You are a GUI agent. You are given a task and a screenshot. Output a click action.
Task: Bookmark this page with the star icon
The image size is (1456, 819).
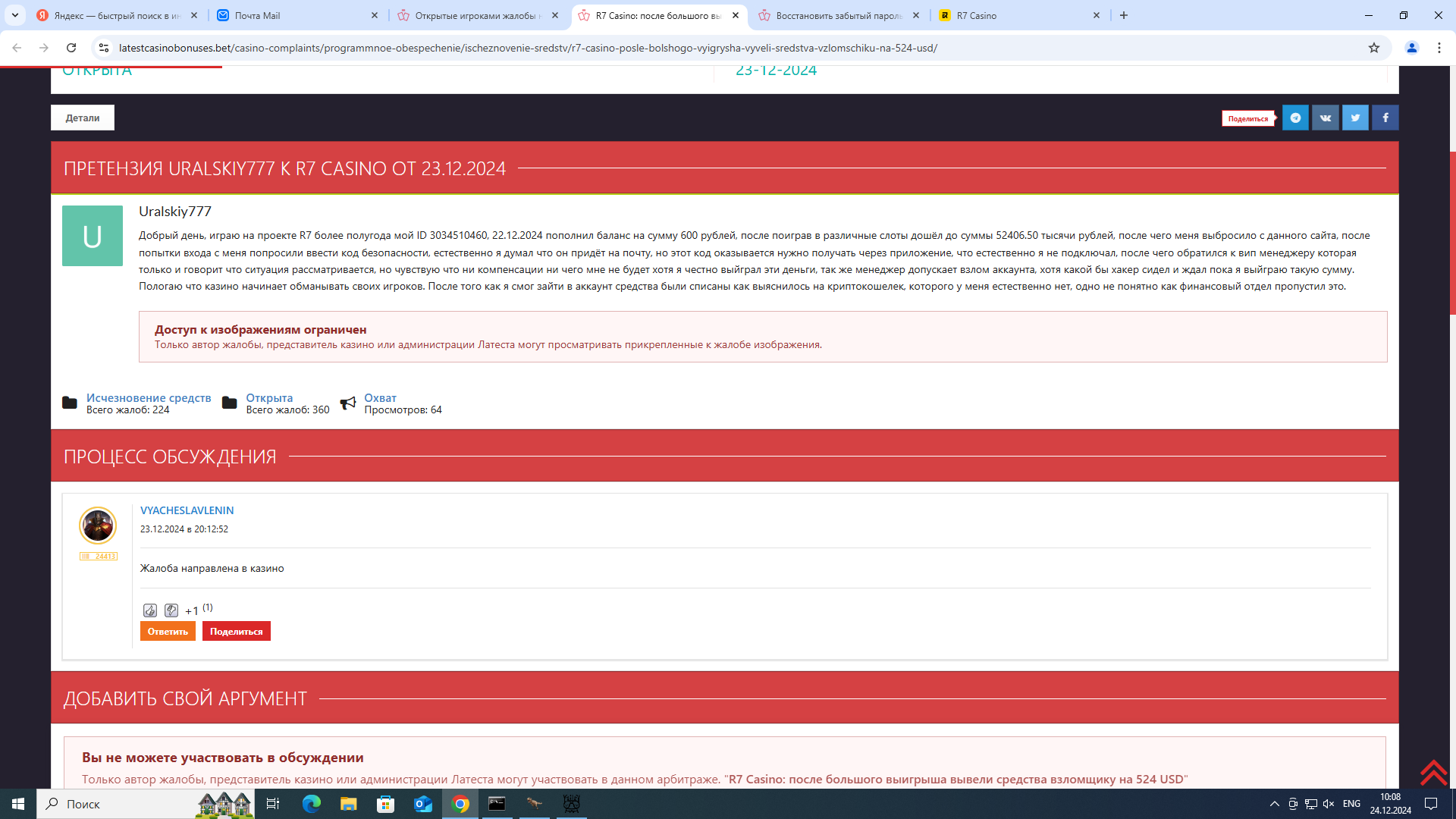[1374, 48]
